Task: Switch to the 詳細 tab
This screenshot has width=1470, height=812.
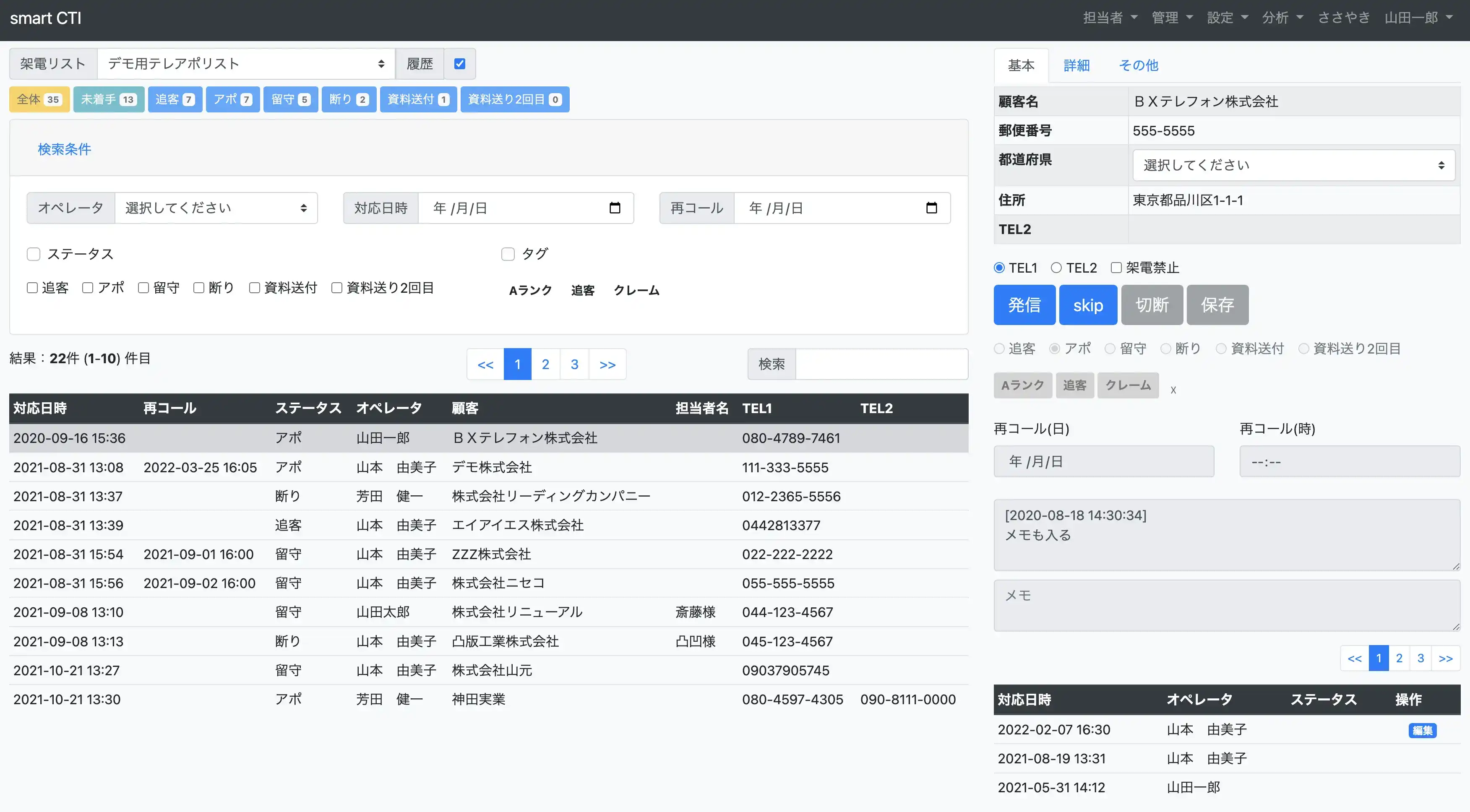Action: tap(1076, 65)
